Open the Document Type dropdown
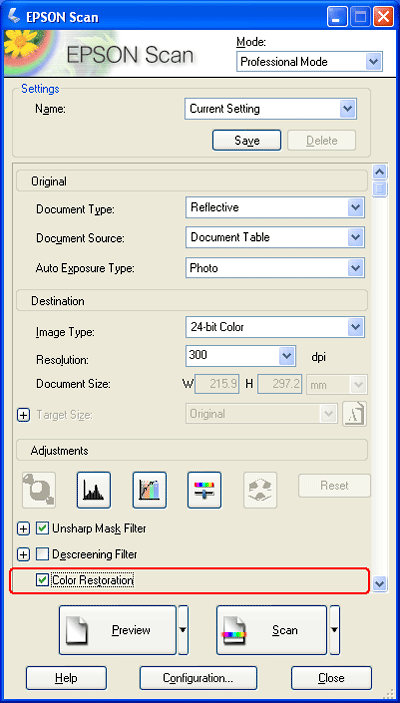The image size is (400, 703). click(275, 208)
